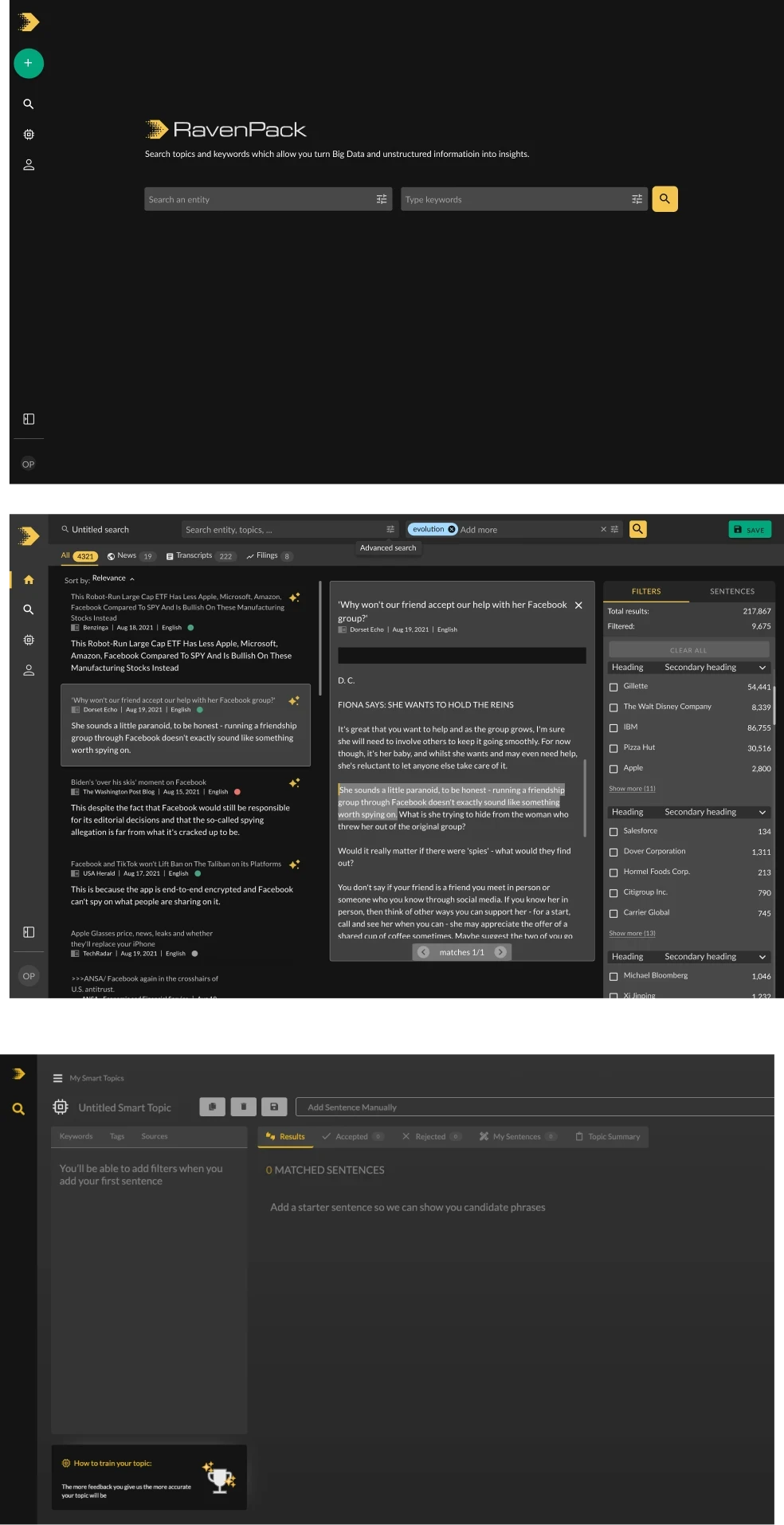Image resolution: width=784 pixels, height=1525 pixels.
Task: Collapse the Heading group containing Gillette
Action: click(762, 668)
